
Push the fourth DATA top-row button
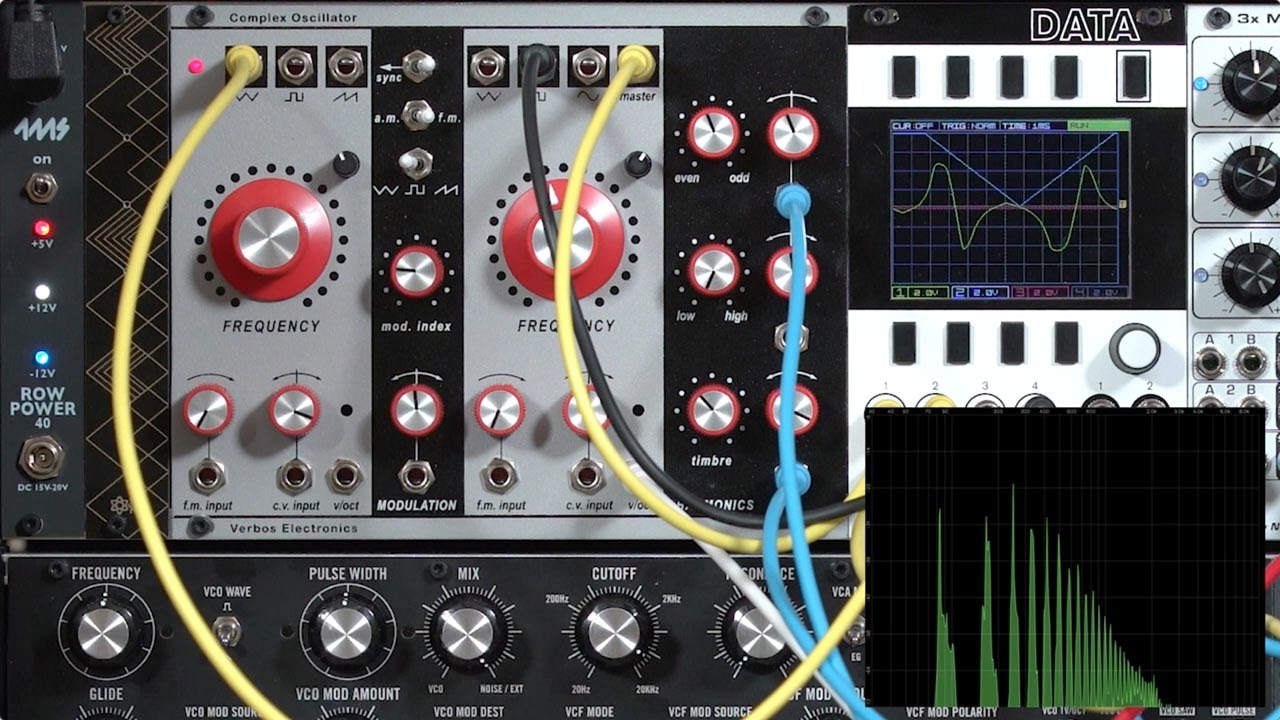coord(1066,77)
